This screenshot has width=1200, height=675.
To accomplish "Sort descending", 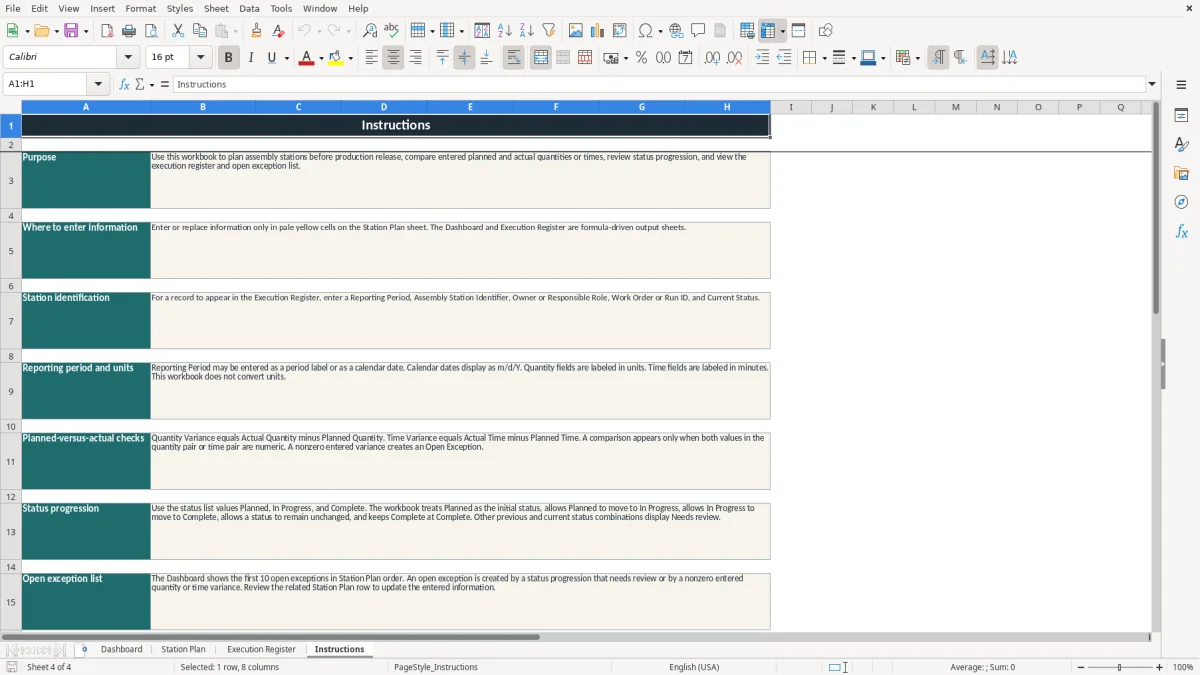I will coord(527,31).
